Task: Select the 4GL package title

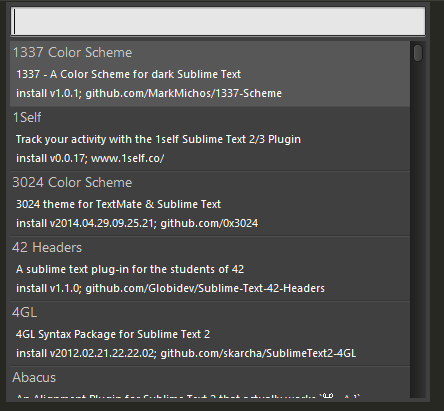Action: [24, 313]
